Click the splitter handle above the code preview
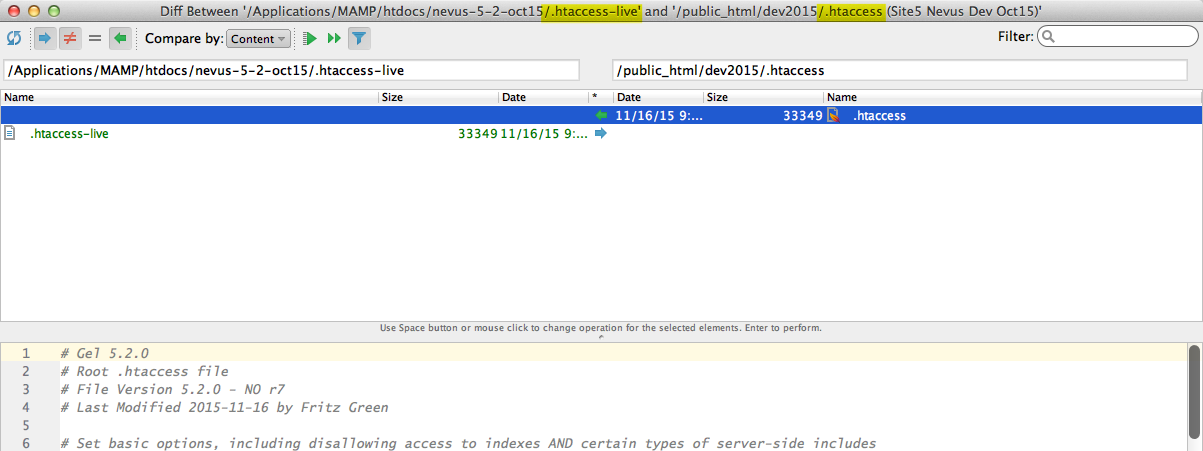This screenshot has width=1203, height=451. pos(601,337)
